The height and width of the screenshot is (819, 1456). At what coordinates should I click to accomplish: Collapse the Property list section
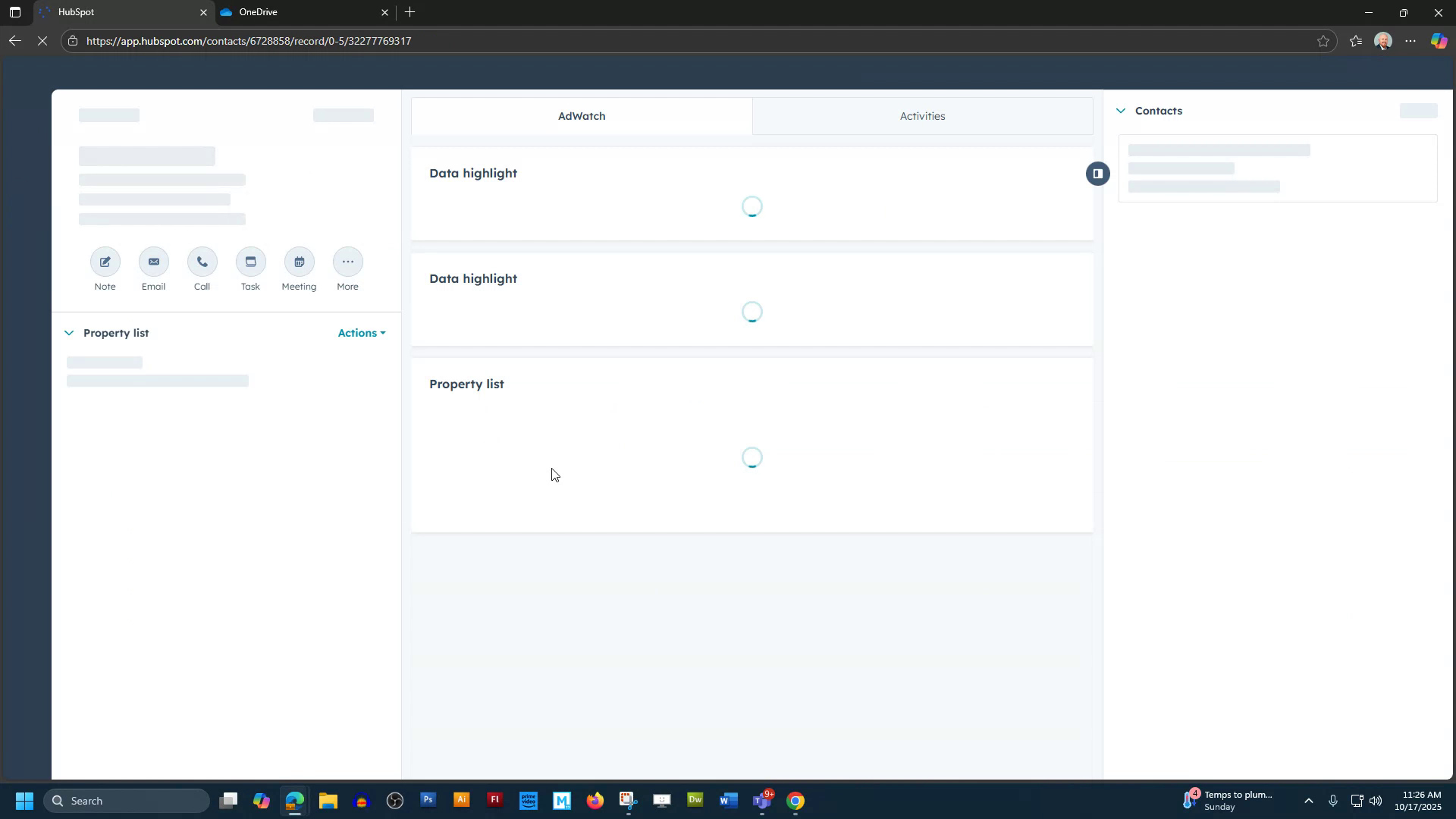pyautogui.click(x=69, y=333)
